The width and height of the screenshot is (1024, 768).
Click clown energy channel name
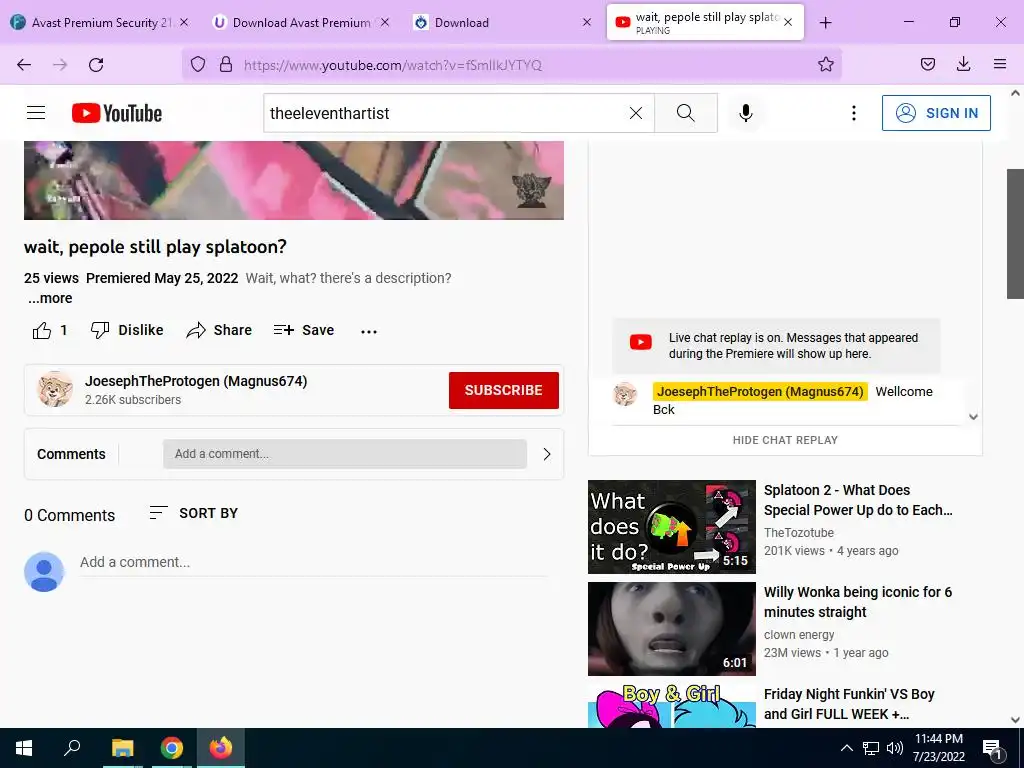pos(799,635)
